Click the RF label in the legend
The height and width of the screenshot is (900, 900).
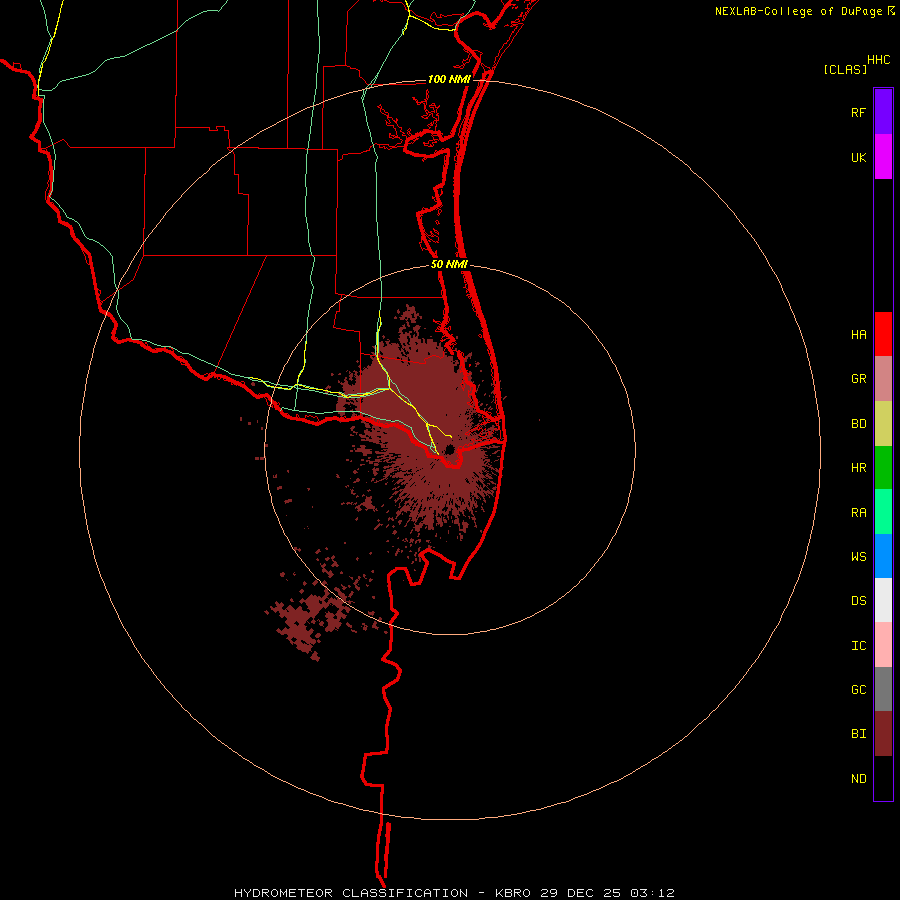(x=858, y=113)
